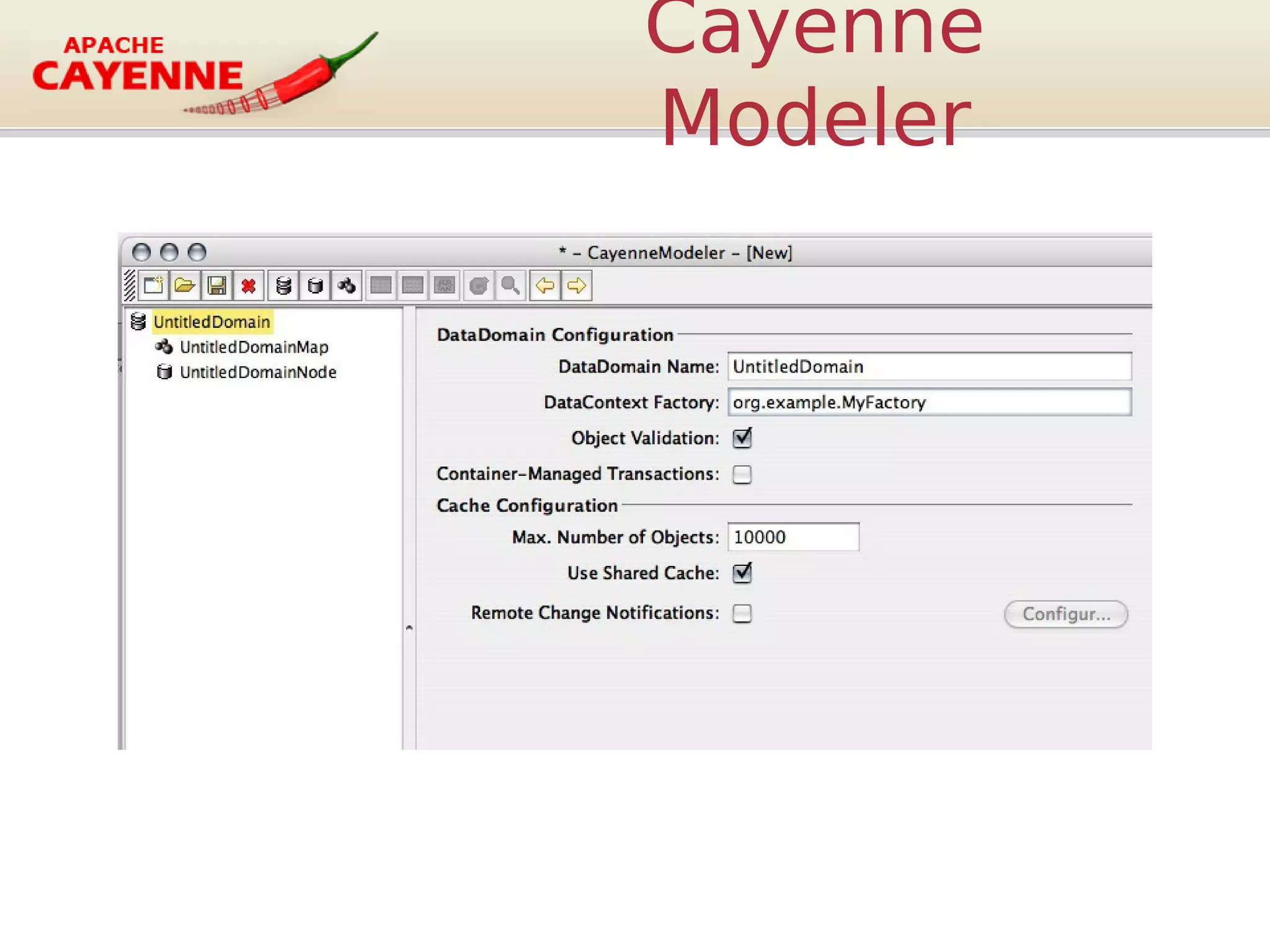Click the disabled Create DbEntity table icon
This screenshot has width=1270, height=952.
point(381,286)
